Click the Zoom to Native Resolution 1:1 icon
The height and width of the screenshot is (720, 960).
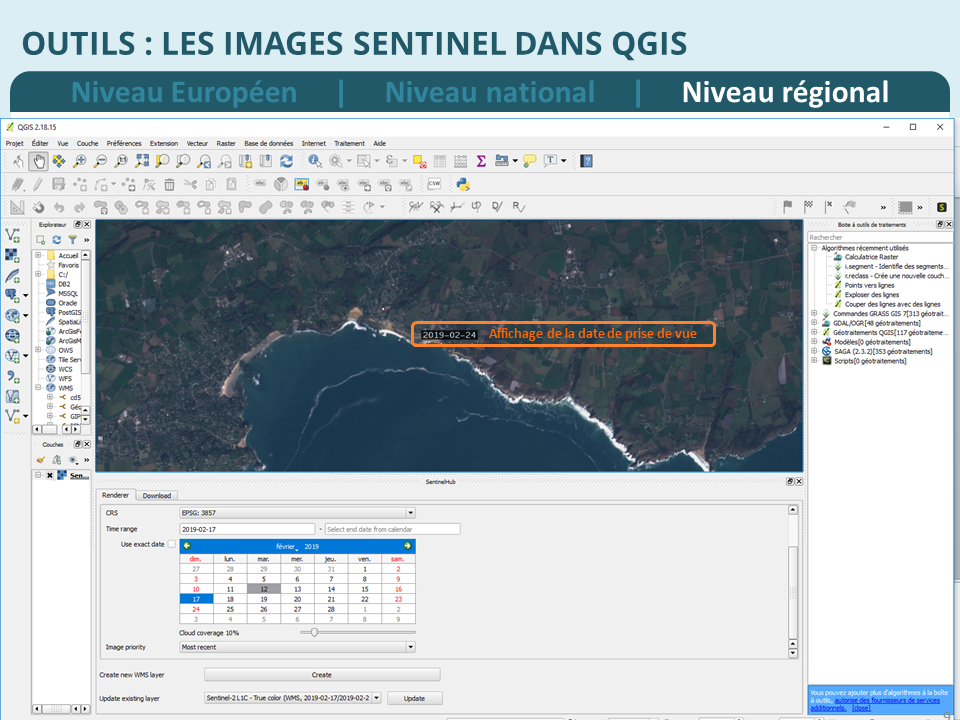pyautogui.click(x=121, y=161)
